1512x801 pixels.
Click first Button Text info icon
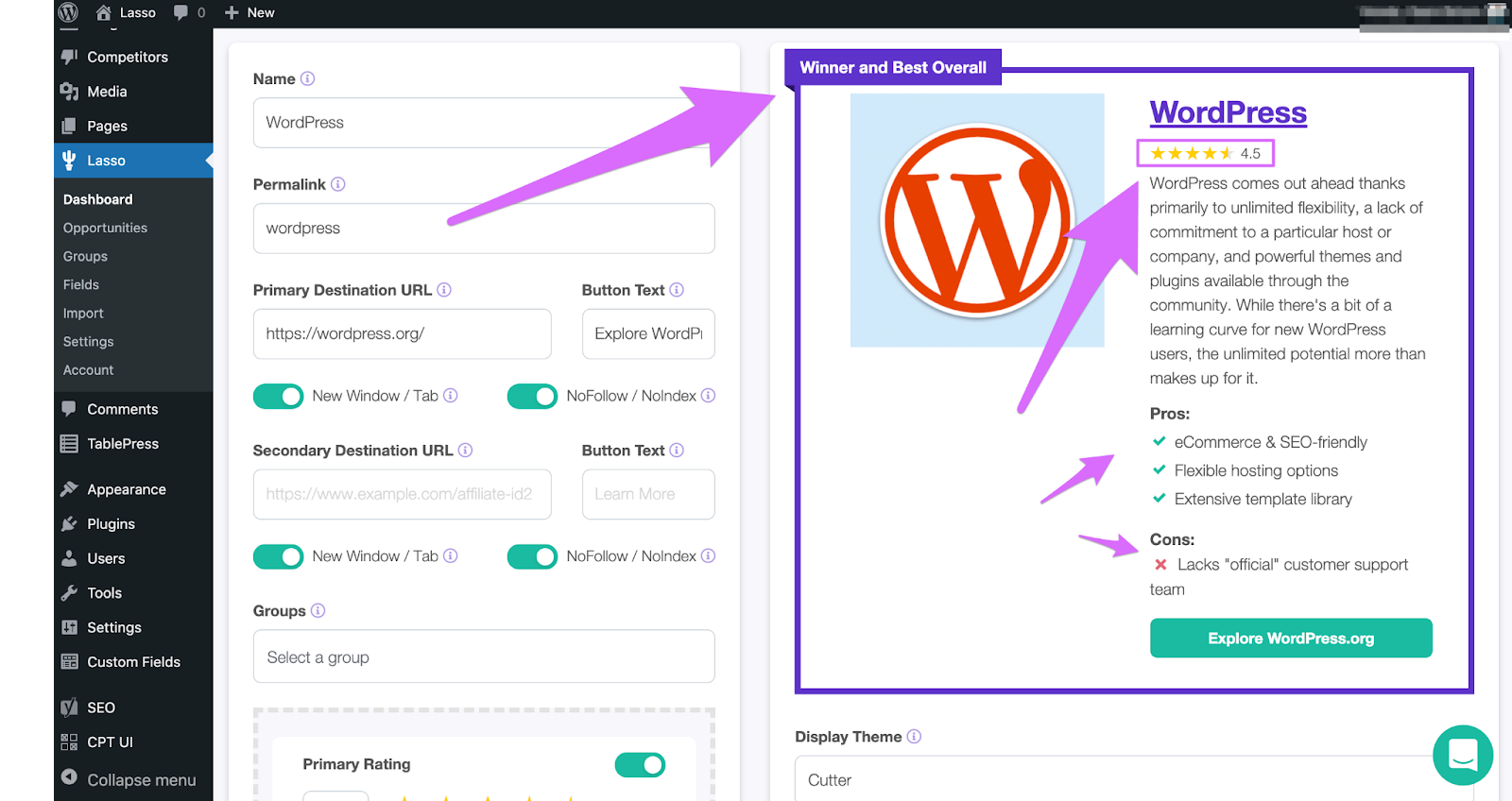pos(677,290)
